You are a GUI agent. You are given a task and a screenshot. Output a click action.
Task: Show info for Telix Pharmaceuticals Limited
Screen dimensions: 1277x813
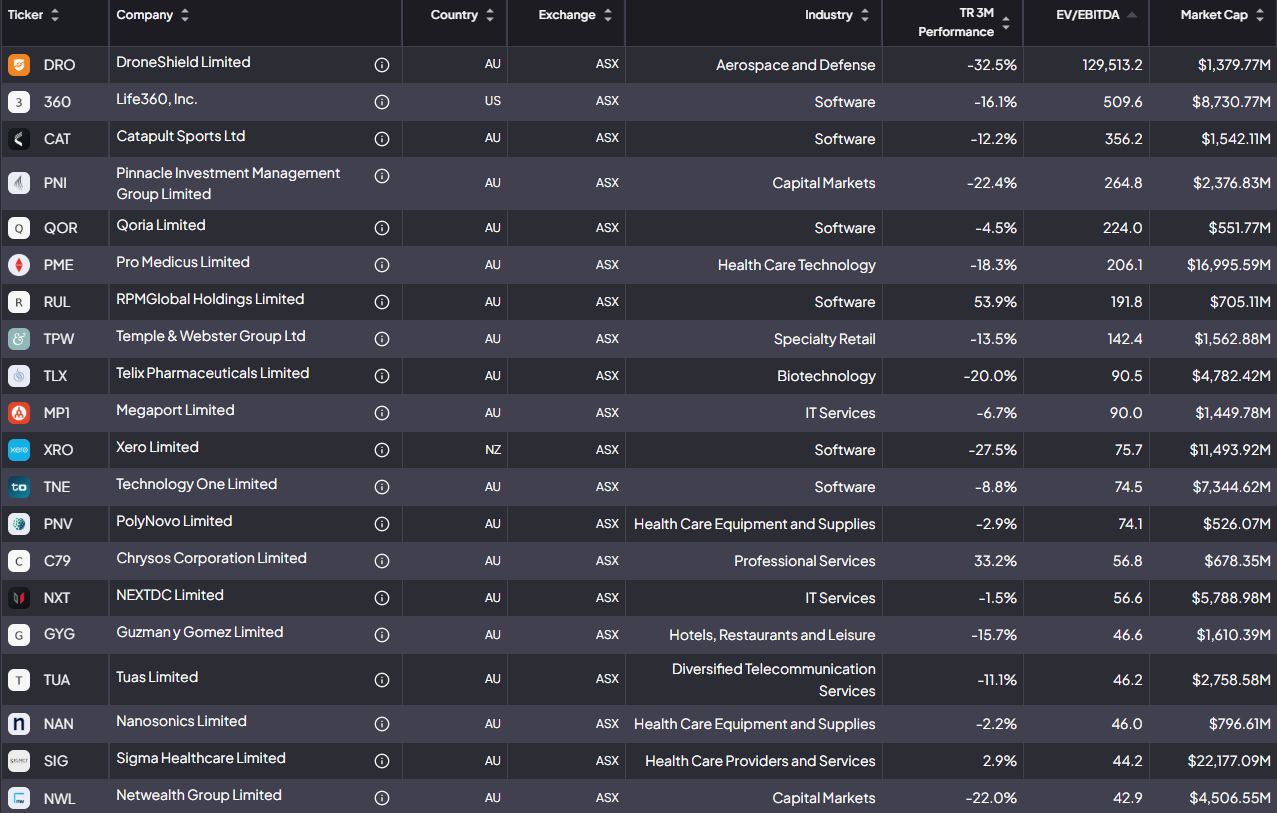tap(381, 376)
